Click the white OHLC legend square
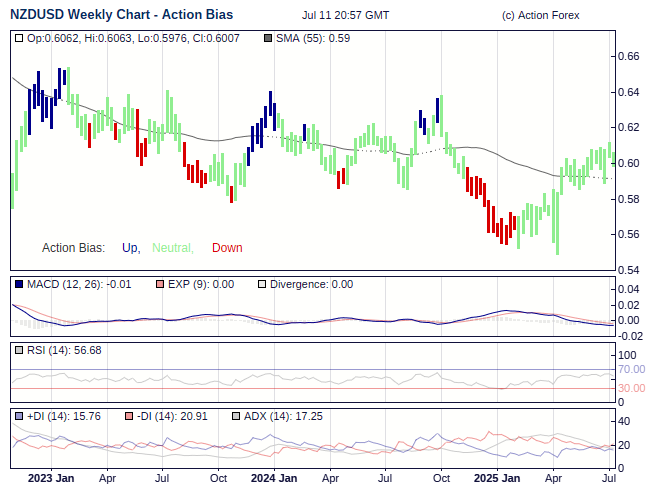Viewport: 650px width, 489px height. coord(19,38)
